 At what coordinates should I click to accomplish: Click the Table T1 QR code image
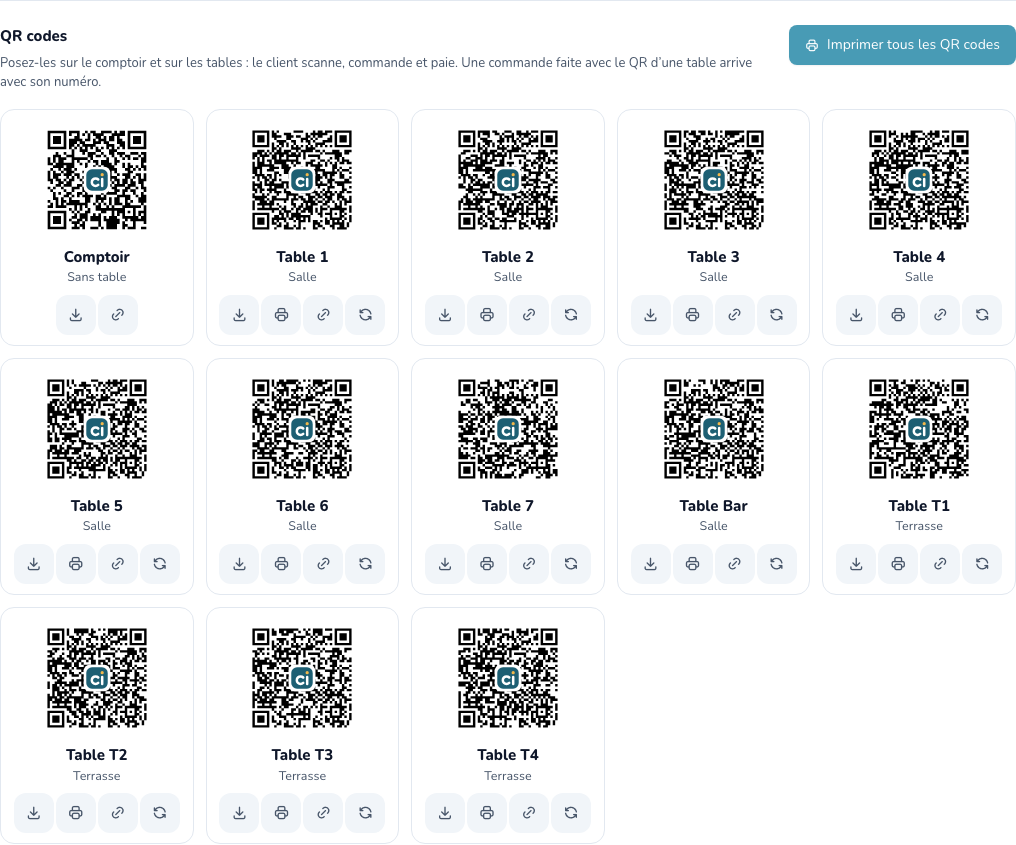919,429
